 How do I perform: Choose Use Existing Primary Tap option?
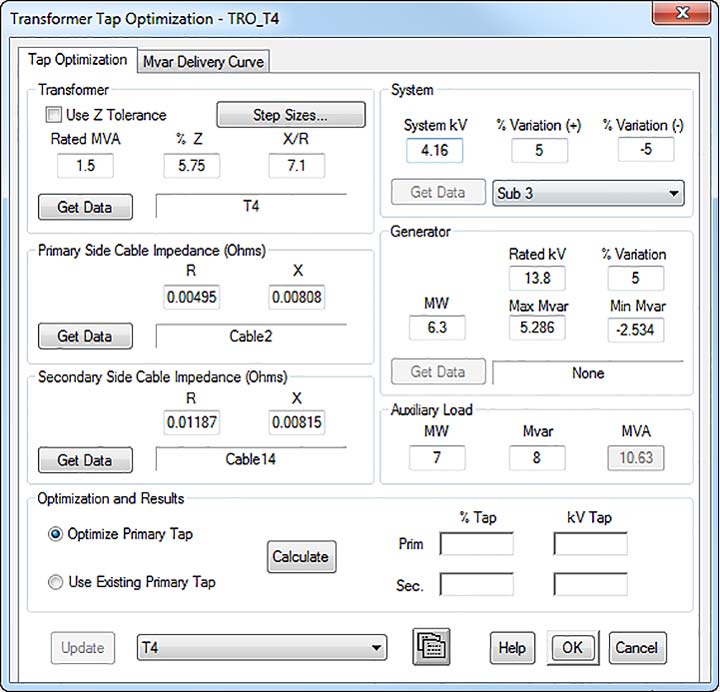[56, 582]
